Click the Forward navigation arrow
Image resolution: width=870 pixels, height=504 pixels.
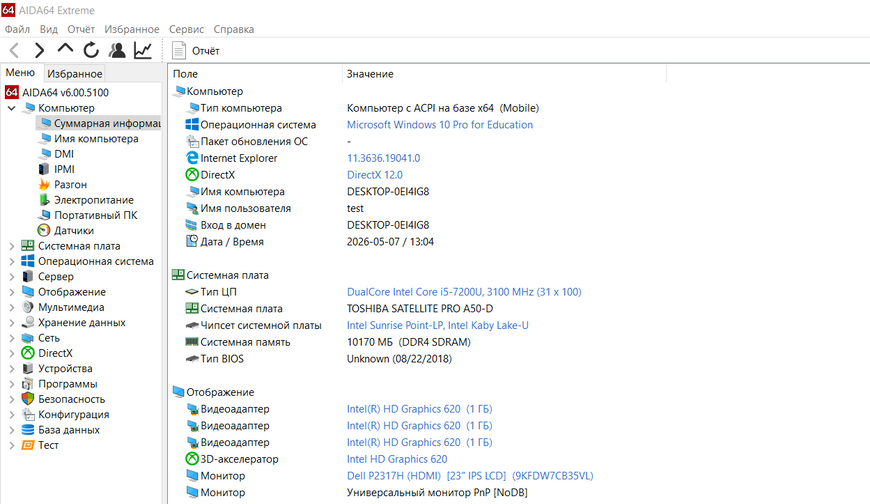[39, 51]
